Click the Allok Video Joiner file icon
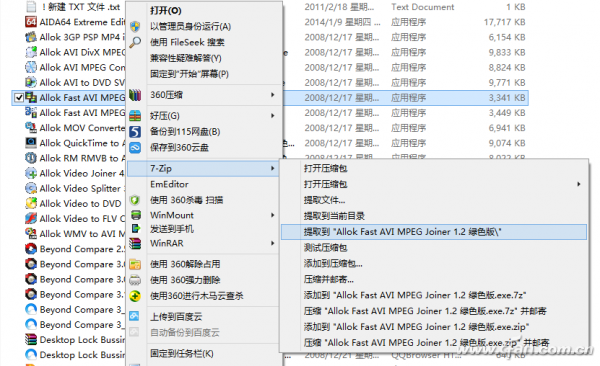Screen dimensions: 600x366 [31, 173]
